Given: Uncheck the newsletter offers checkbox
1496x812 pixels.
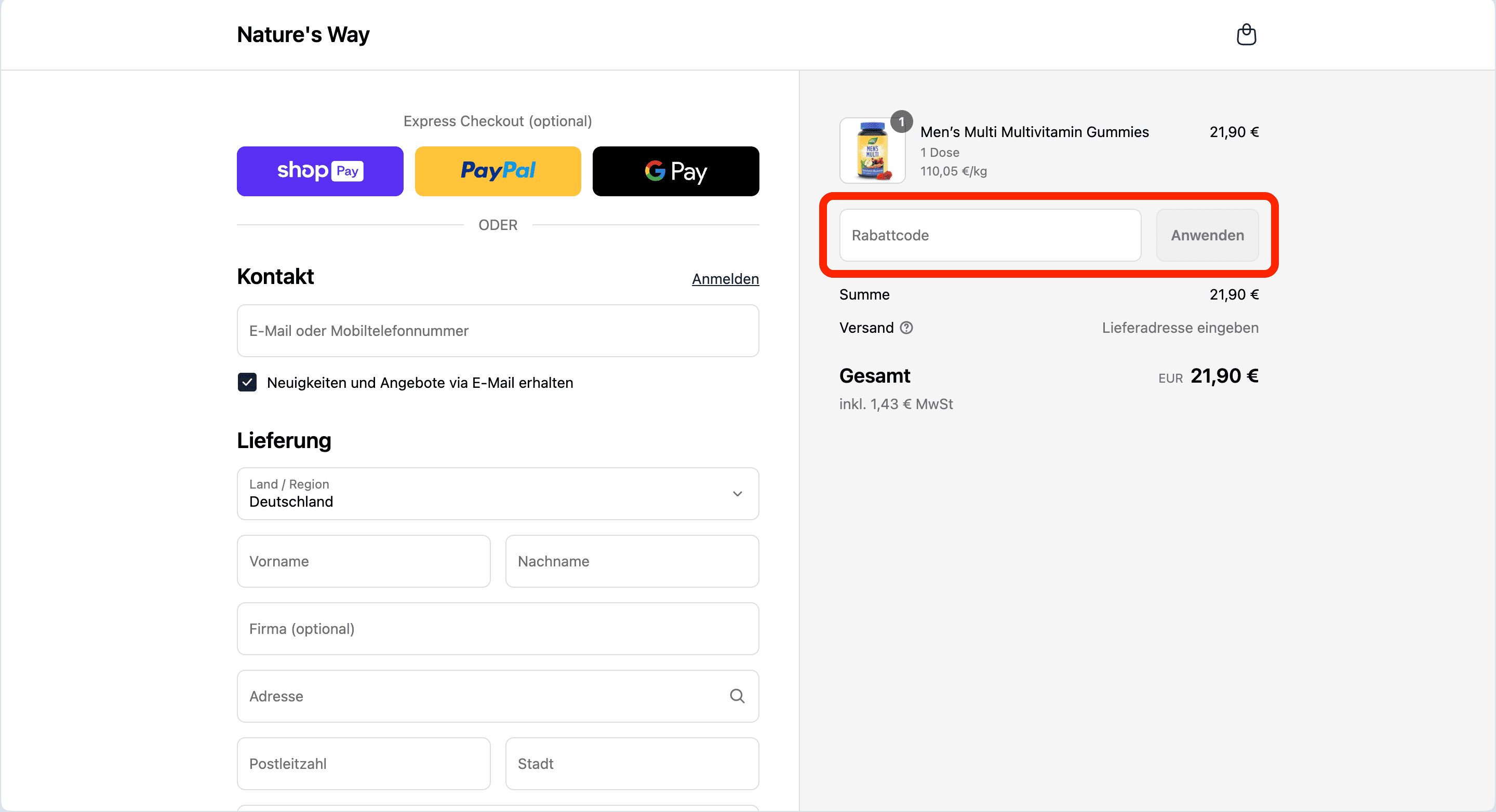Looking at the screenshot, I should click(247, 383).
